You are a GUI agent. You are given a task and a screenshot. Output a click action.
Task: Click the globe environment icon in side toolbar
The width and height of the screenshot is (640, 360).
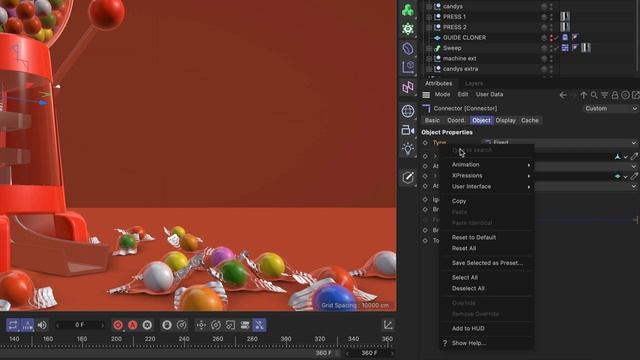pos(408,111)
